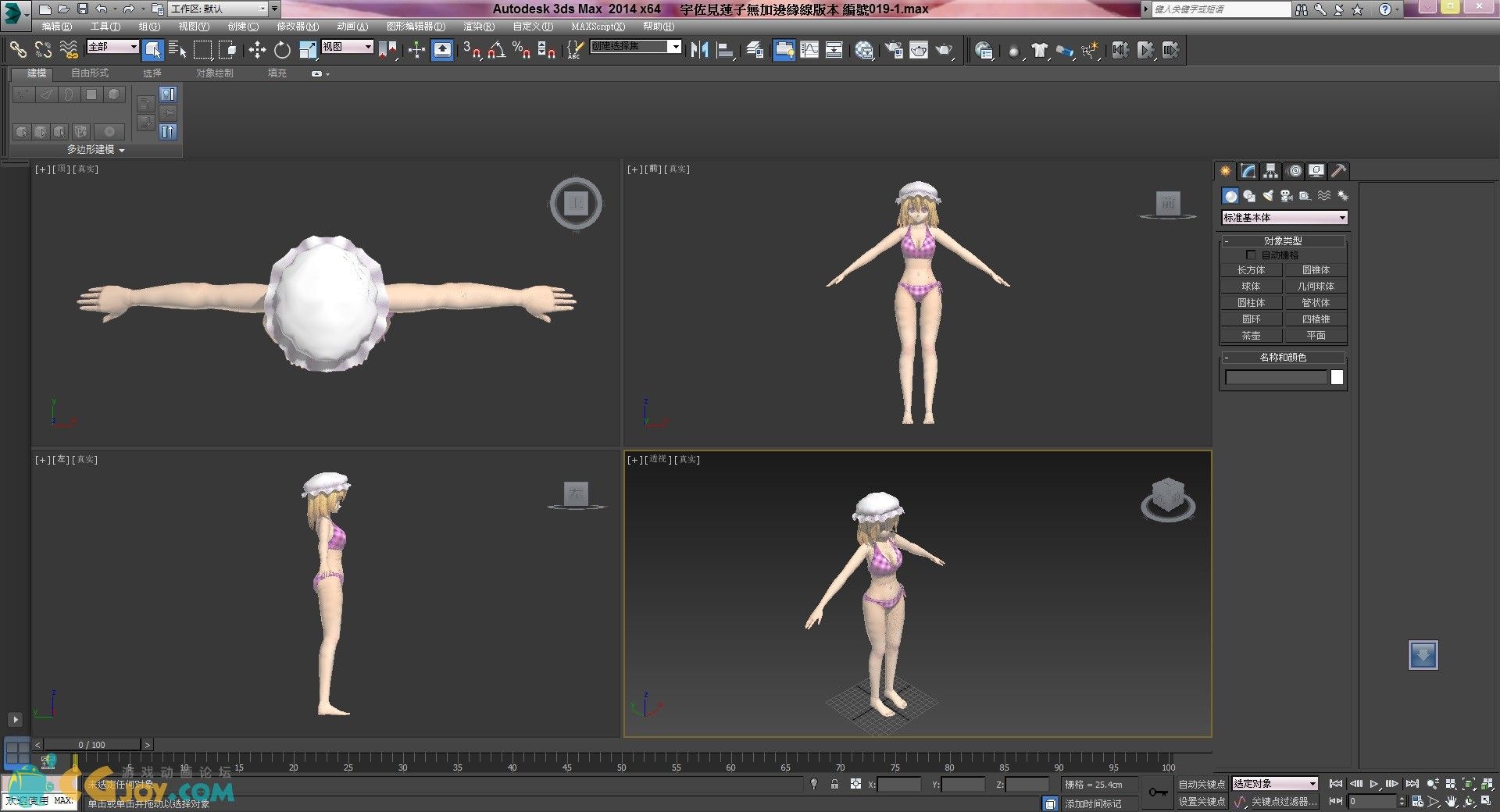
Task: Open the workspace dropdown 工作区: 默认
Action: 219,9
